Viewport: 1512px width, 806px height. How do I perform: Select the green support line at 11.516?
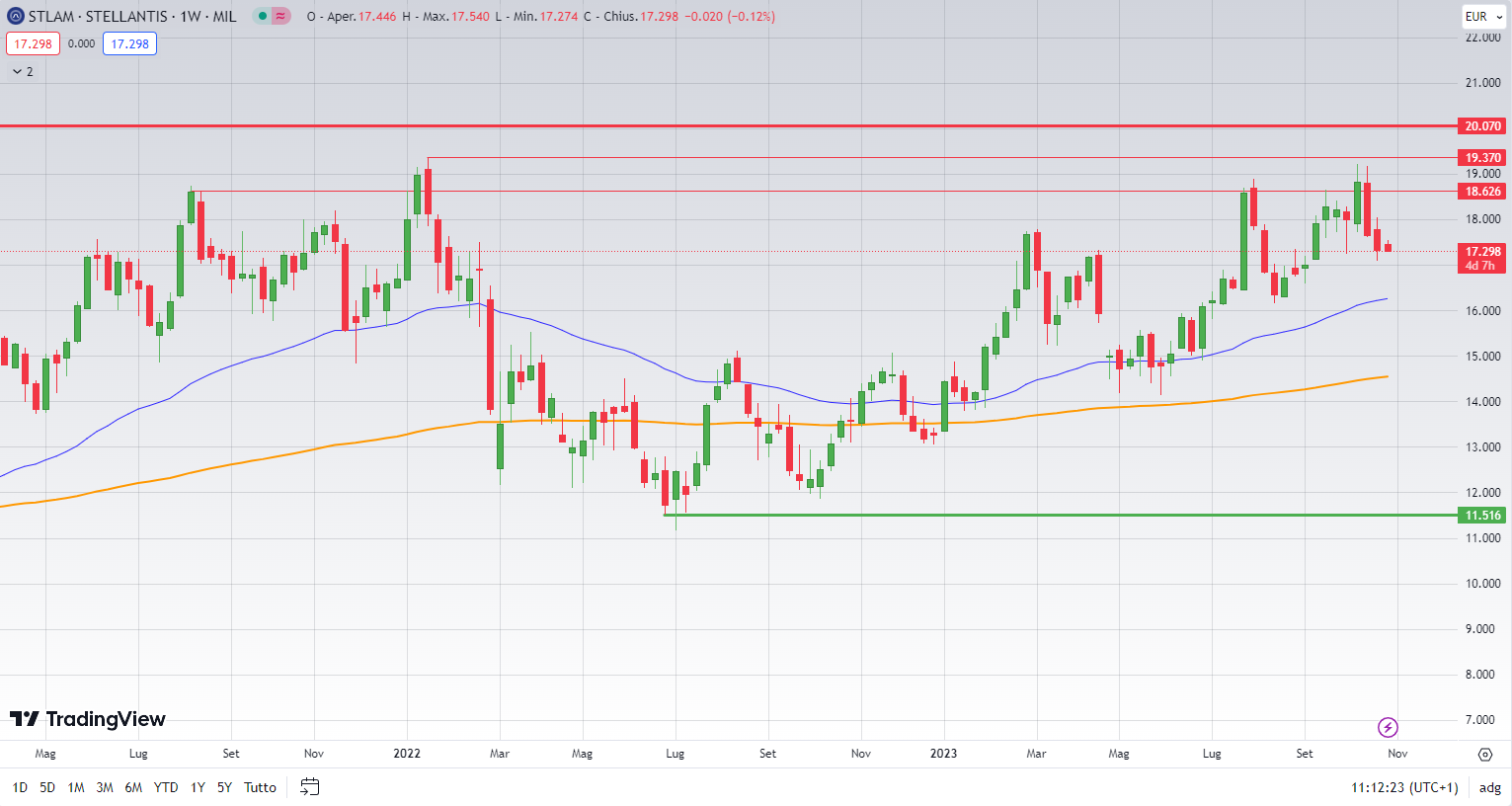[x=1060, y=515]
